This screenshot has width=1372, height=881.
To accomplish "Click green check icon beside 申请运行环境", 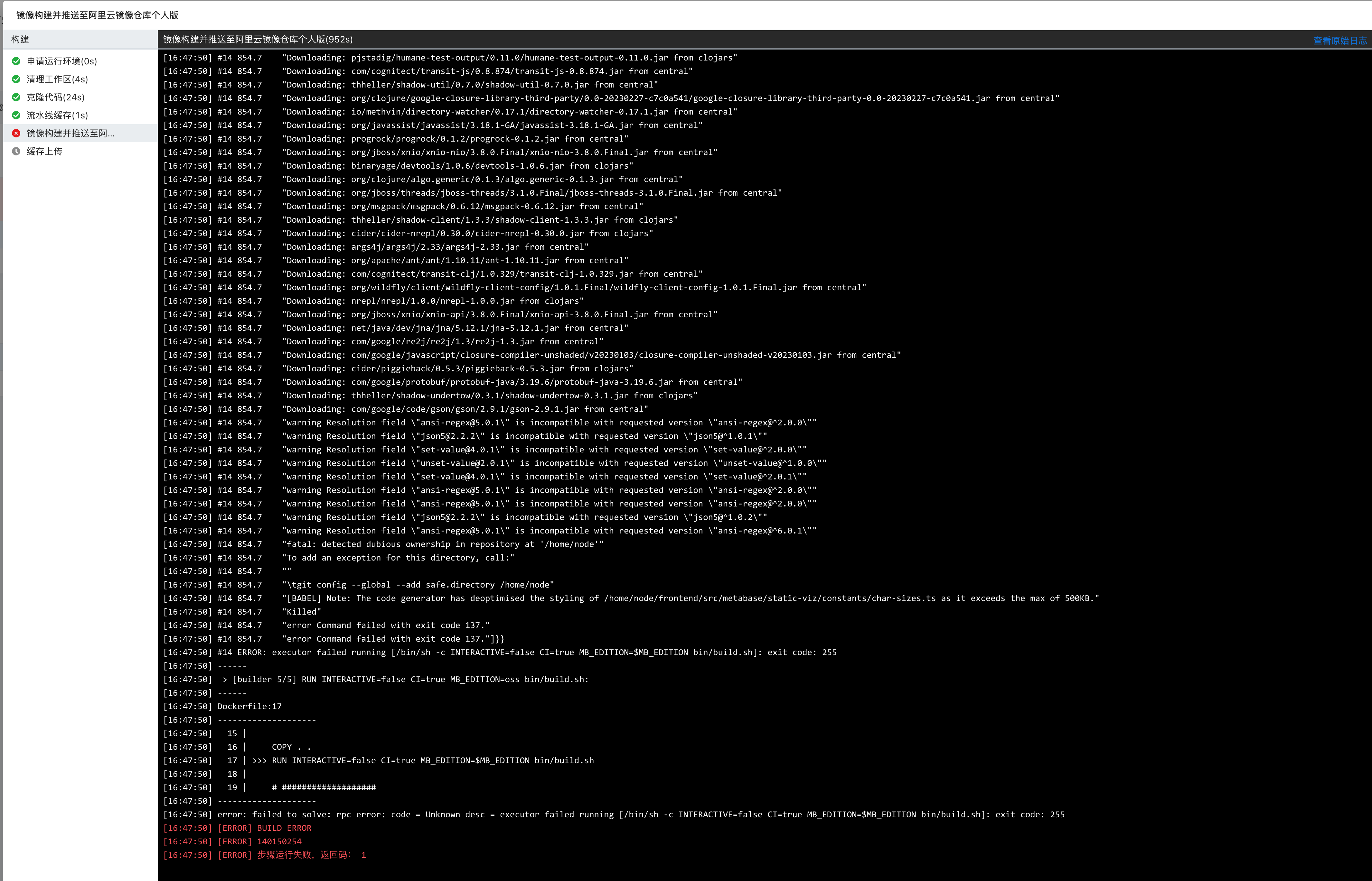I will (x=16, y=61).
